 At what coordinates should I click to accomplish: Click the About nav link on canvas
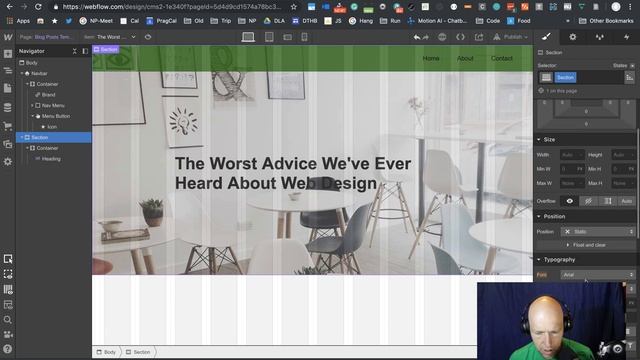click(465, 58)
